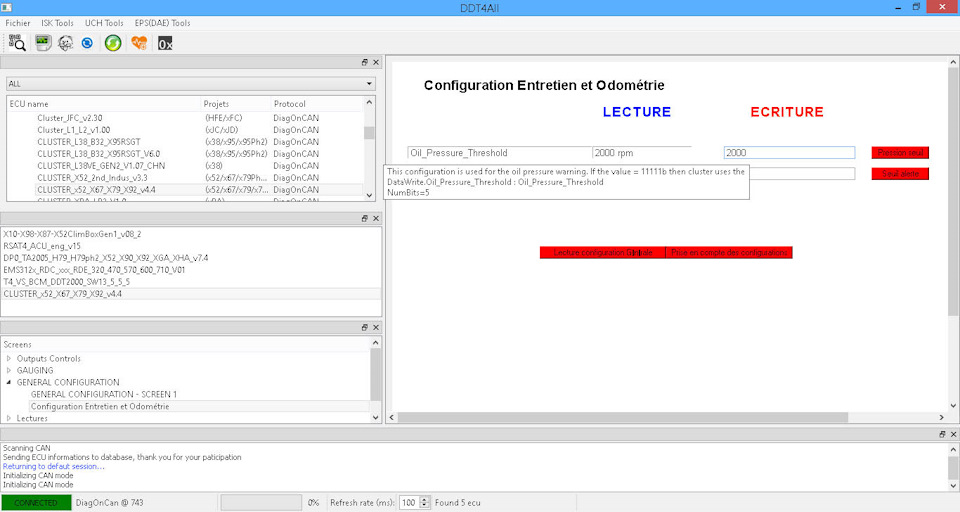Expand the Outputs Controls tree node
This screenshot has height=512, width=960.
9,358
